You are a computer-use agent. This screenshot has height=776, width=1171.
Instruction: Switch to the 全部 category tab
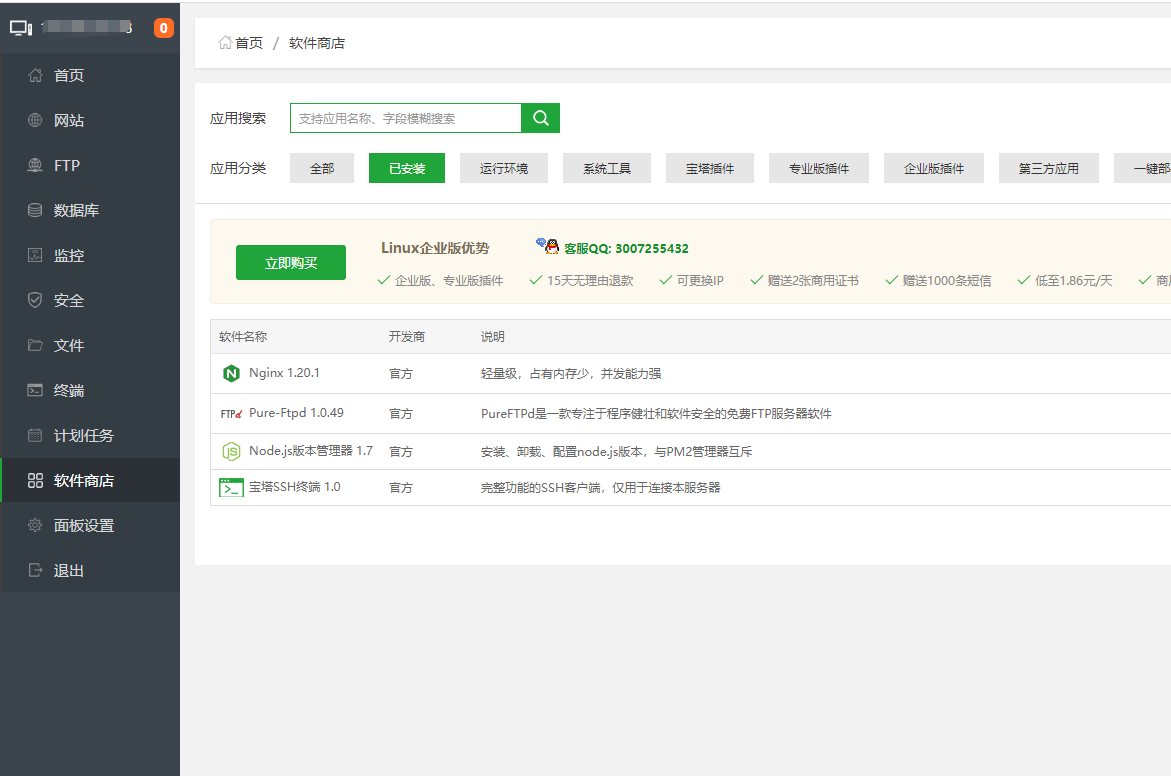point(321,168)
